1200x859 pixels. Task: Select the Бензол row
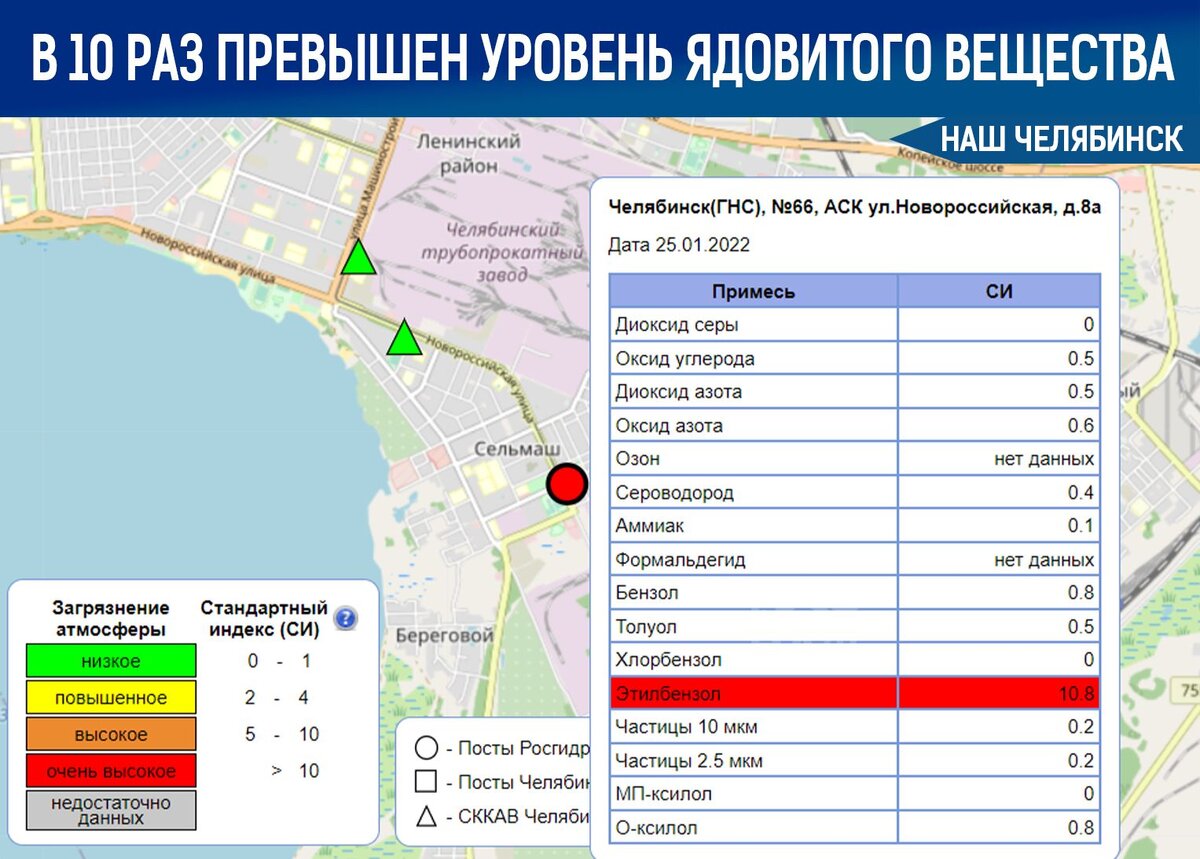(x=855, y=593)
